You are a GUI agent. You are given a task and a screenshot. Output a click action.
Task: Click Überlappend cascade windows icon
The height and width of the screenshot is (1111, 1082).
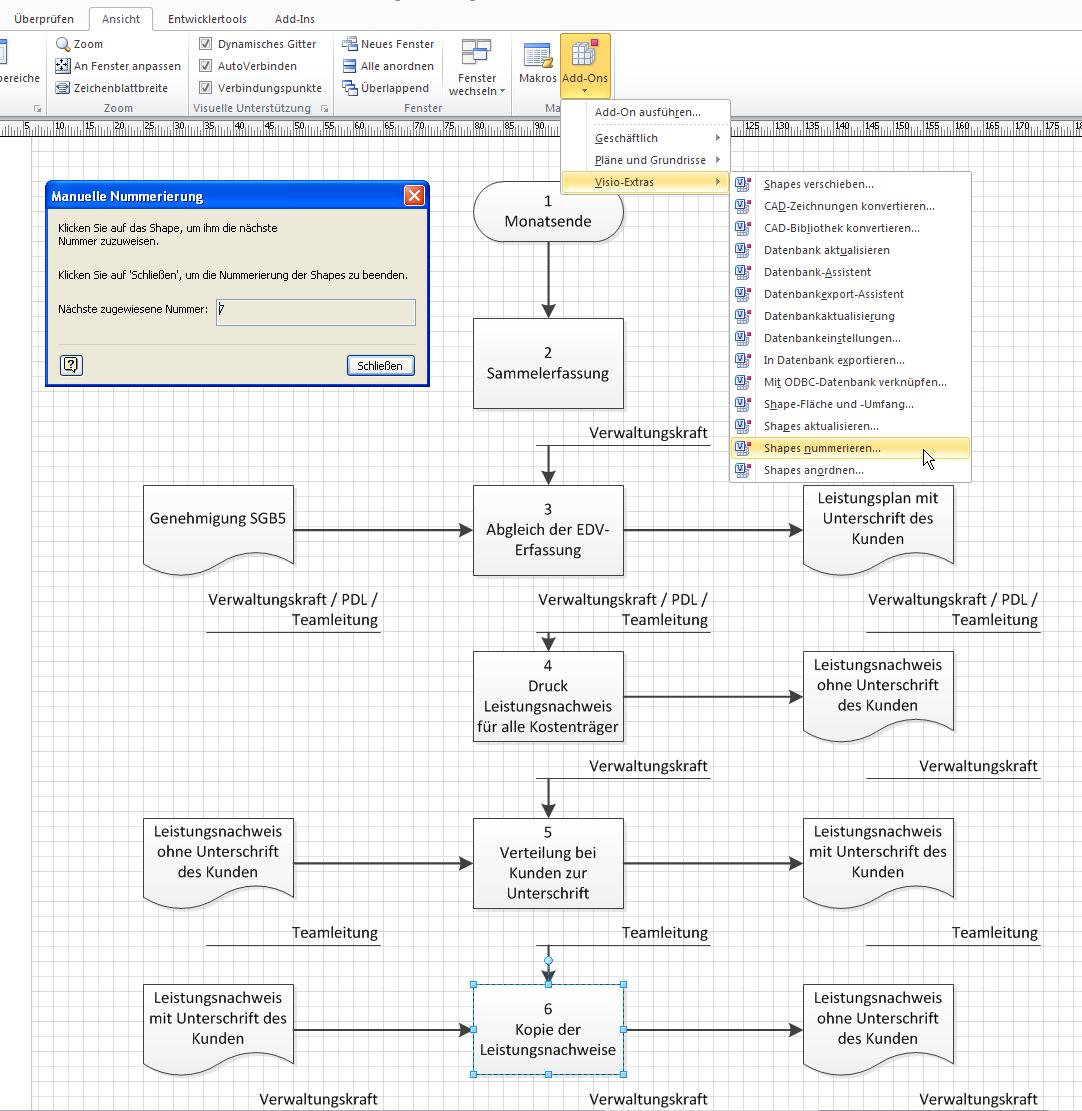pyautogui.click(x=351, y=88)
